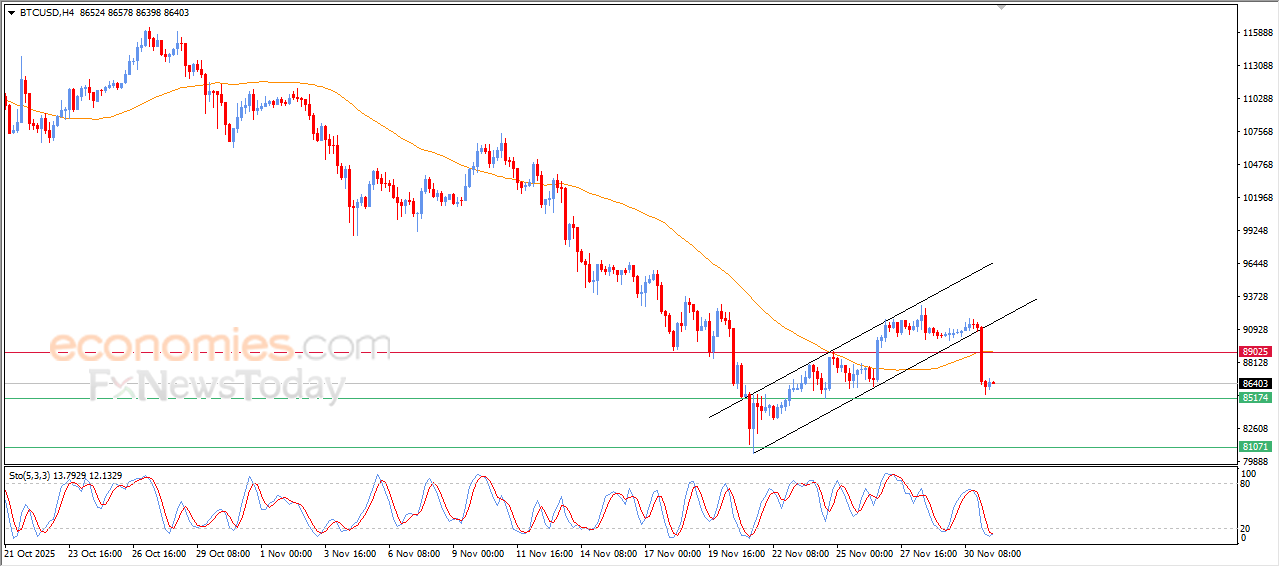1280x567 pixels.
Task: Click the 9 Nov 00:00 time axis label
Action: pyautogui.click(x=478, y=553)
